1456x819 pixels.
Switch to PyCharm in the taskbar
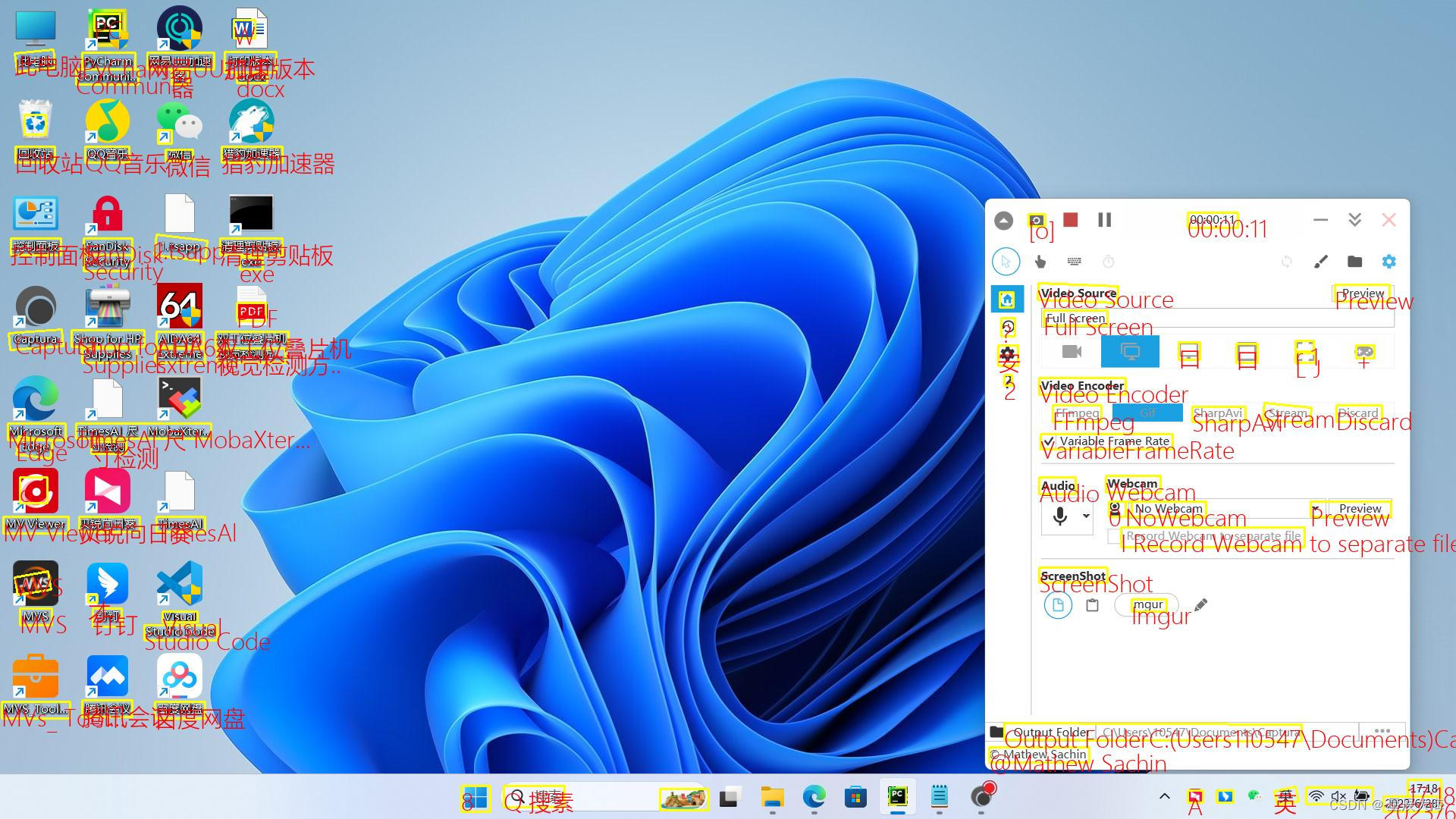click(x=898, y=797)
